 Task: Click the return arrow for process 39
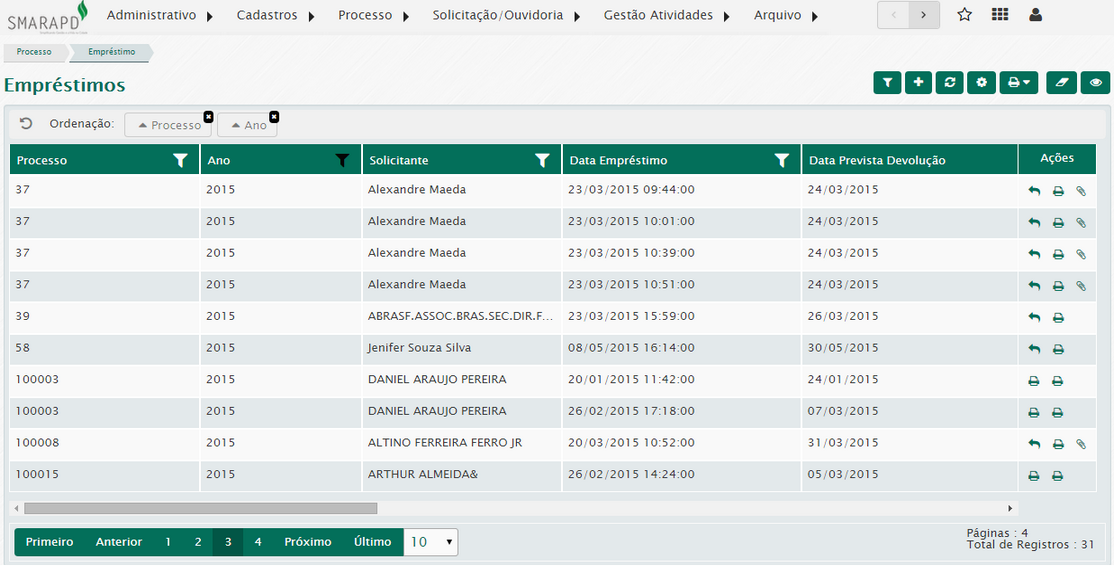[1034, 318]
